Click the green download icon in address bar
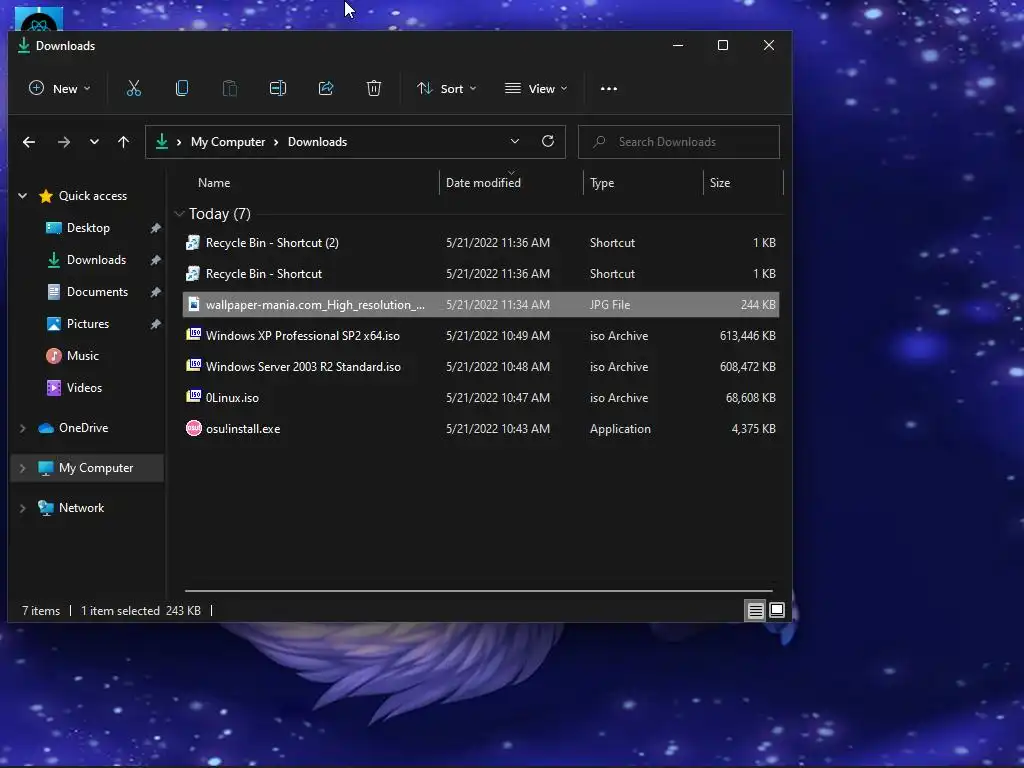This screenshot has height=768, width=1024. click(161, 141)
